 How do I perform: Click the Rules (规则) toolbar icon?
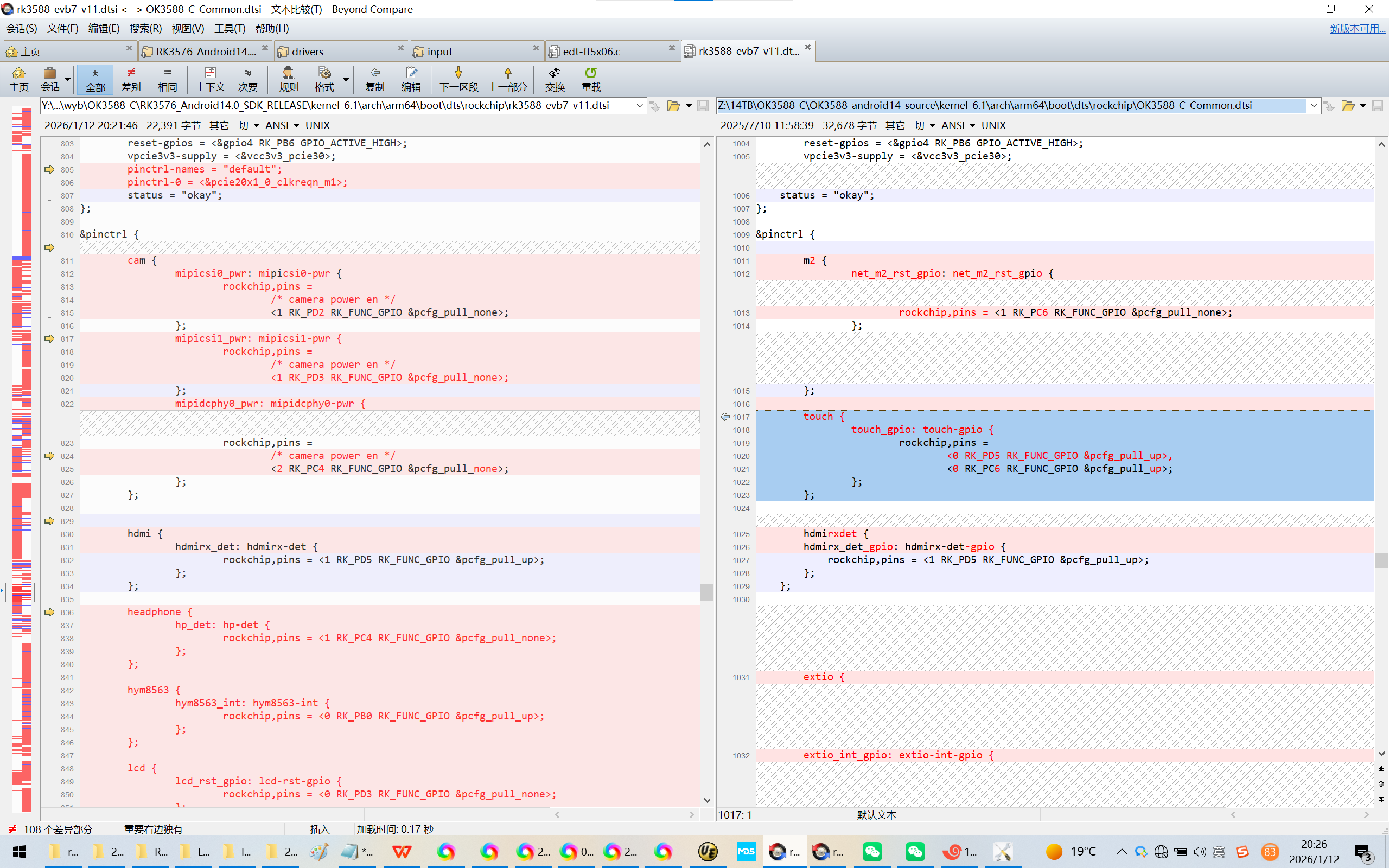click(289, 79)
